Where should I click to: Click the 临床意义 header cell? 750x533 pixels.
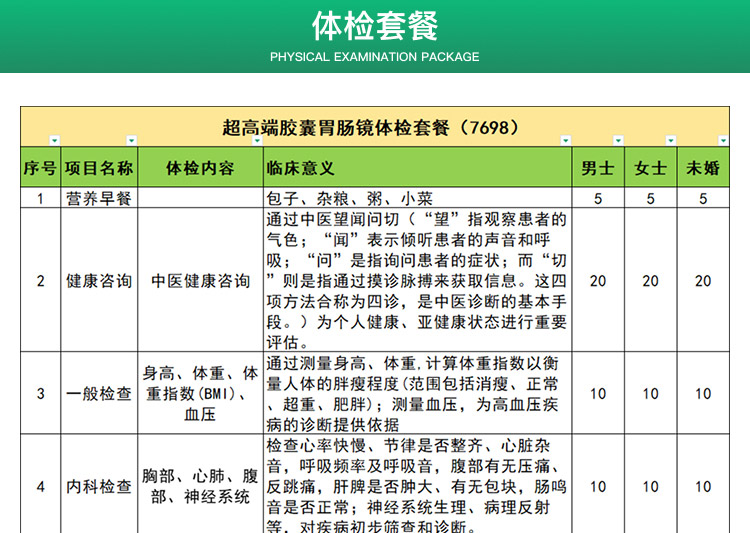pyautogui.click(x=418, y=167)
